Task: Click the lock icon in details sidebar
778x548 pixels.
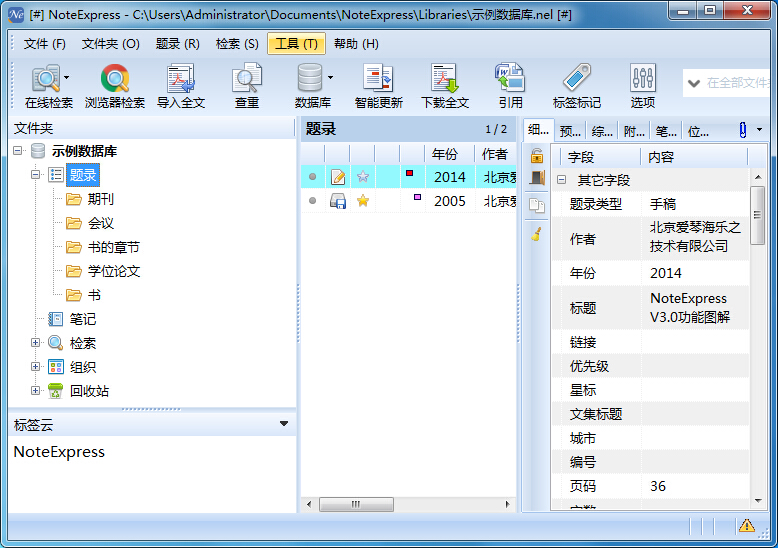Action: click(537, 156)
